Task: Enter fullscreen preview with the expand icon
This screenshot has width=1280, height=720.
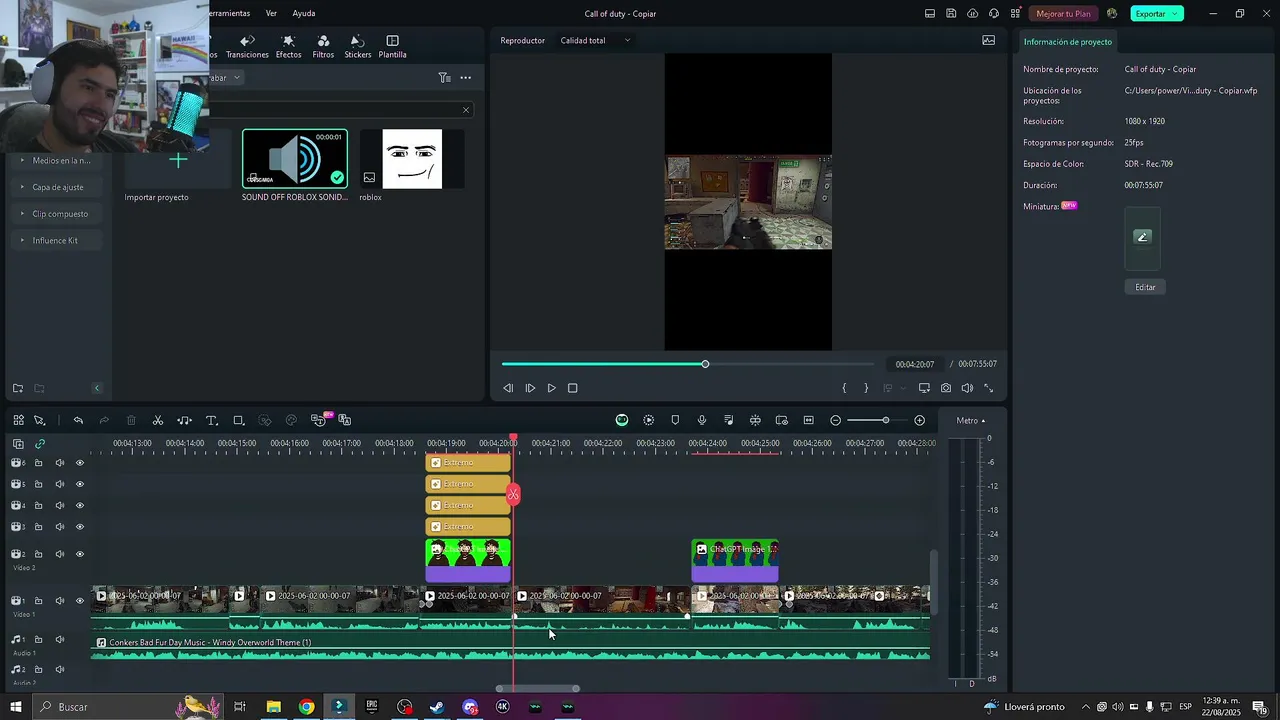Action: point(989,388)
